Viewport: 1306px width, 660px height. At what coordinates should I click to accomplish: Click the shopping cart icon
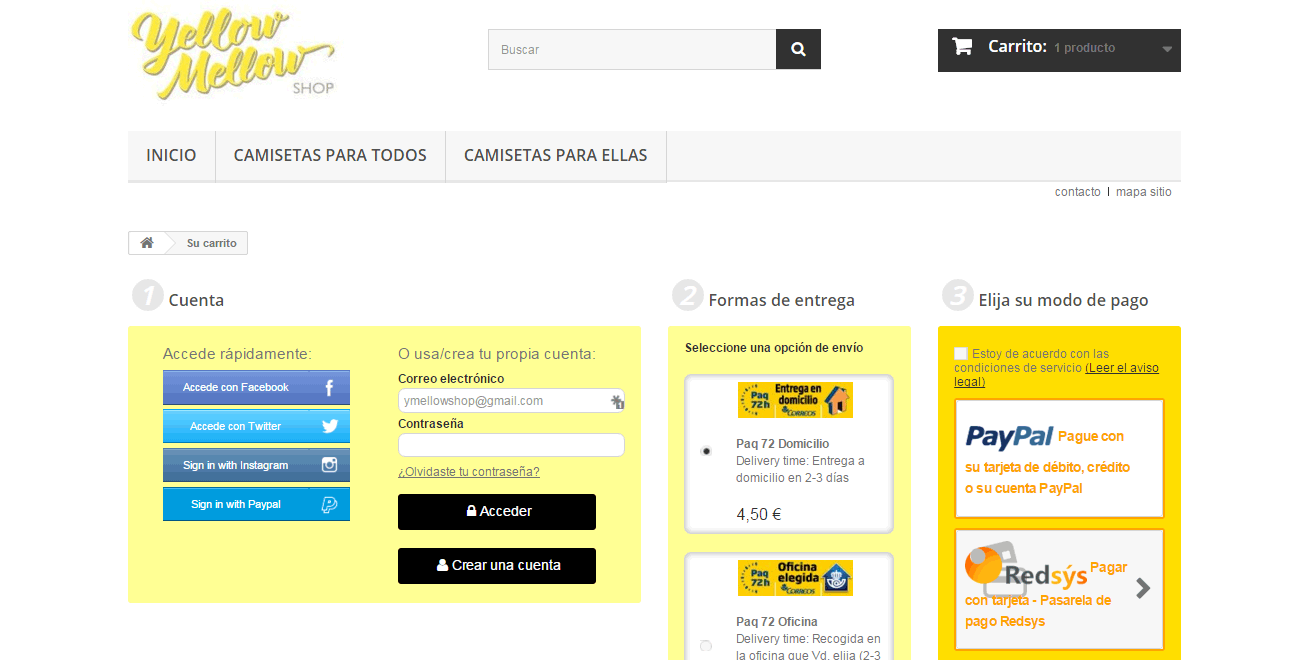coord(962,46)
